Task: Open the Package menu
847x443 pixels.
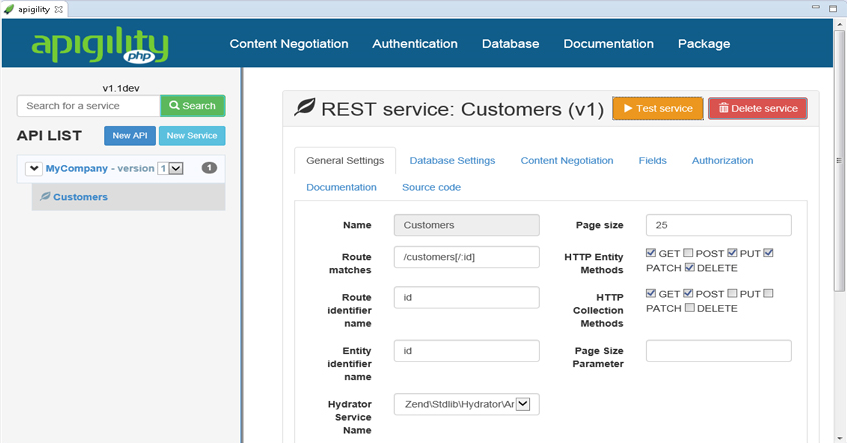Action: pyautogui.click(x=704, y=44)
